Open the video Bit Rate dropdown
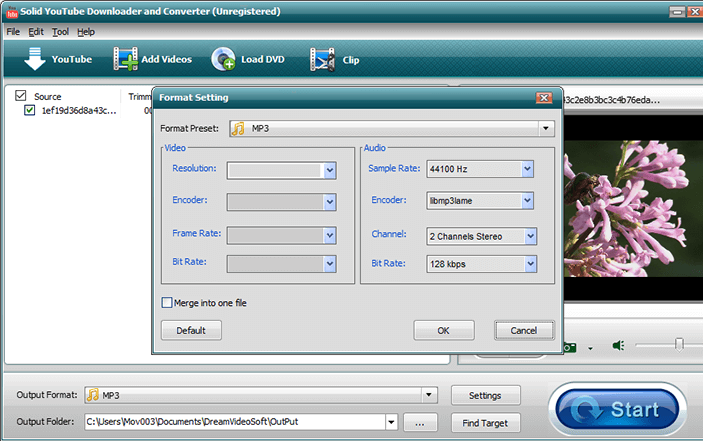This screenshot has height=441, width=703. point(330,264)
